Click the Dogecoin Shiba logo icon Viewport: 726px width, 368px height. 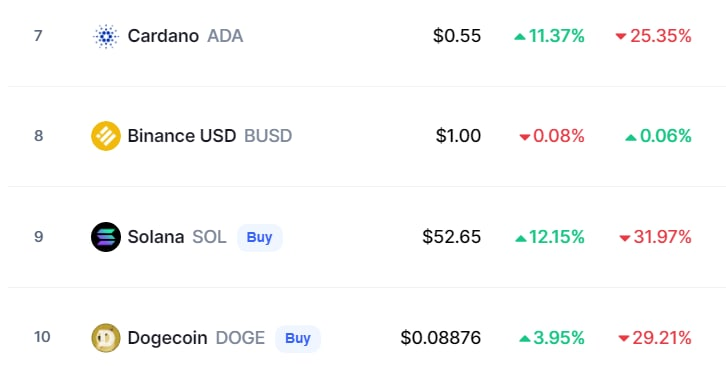[x=106, y=338]
